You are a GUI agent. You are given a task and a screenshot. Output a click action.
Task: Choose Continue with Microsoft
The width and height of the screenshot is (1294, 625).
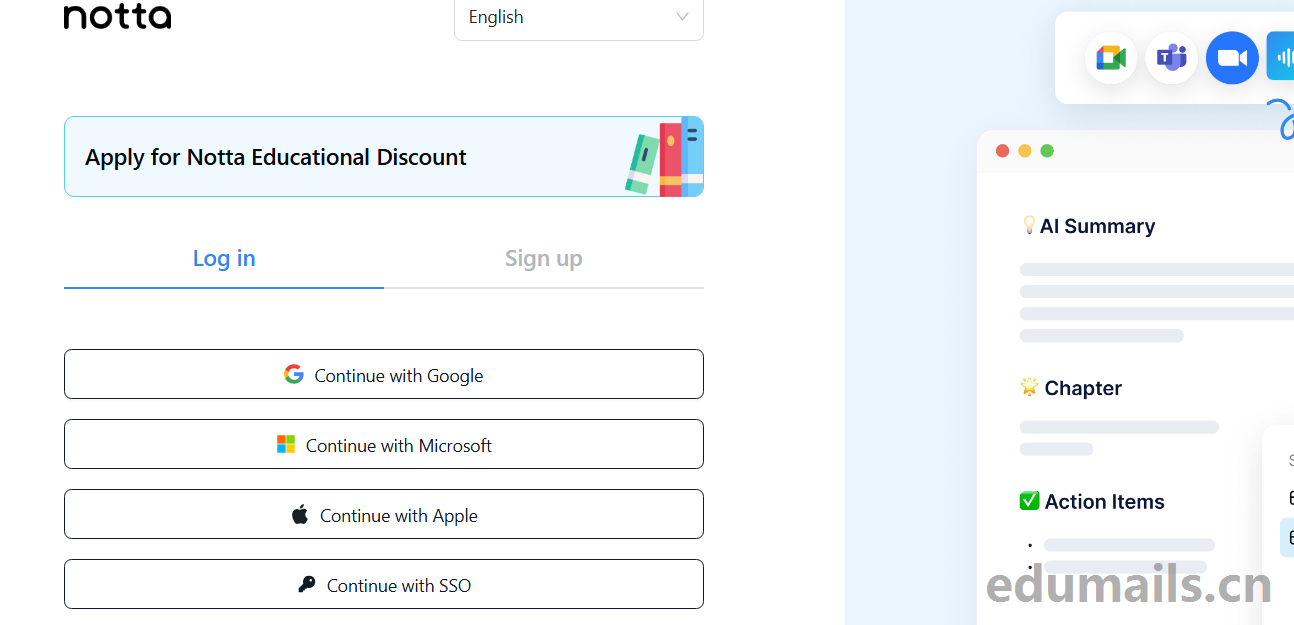(x=384, y=444)
